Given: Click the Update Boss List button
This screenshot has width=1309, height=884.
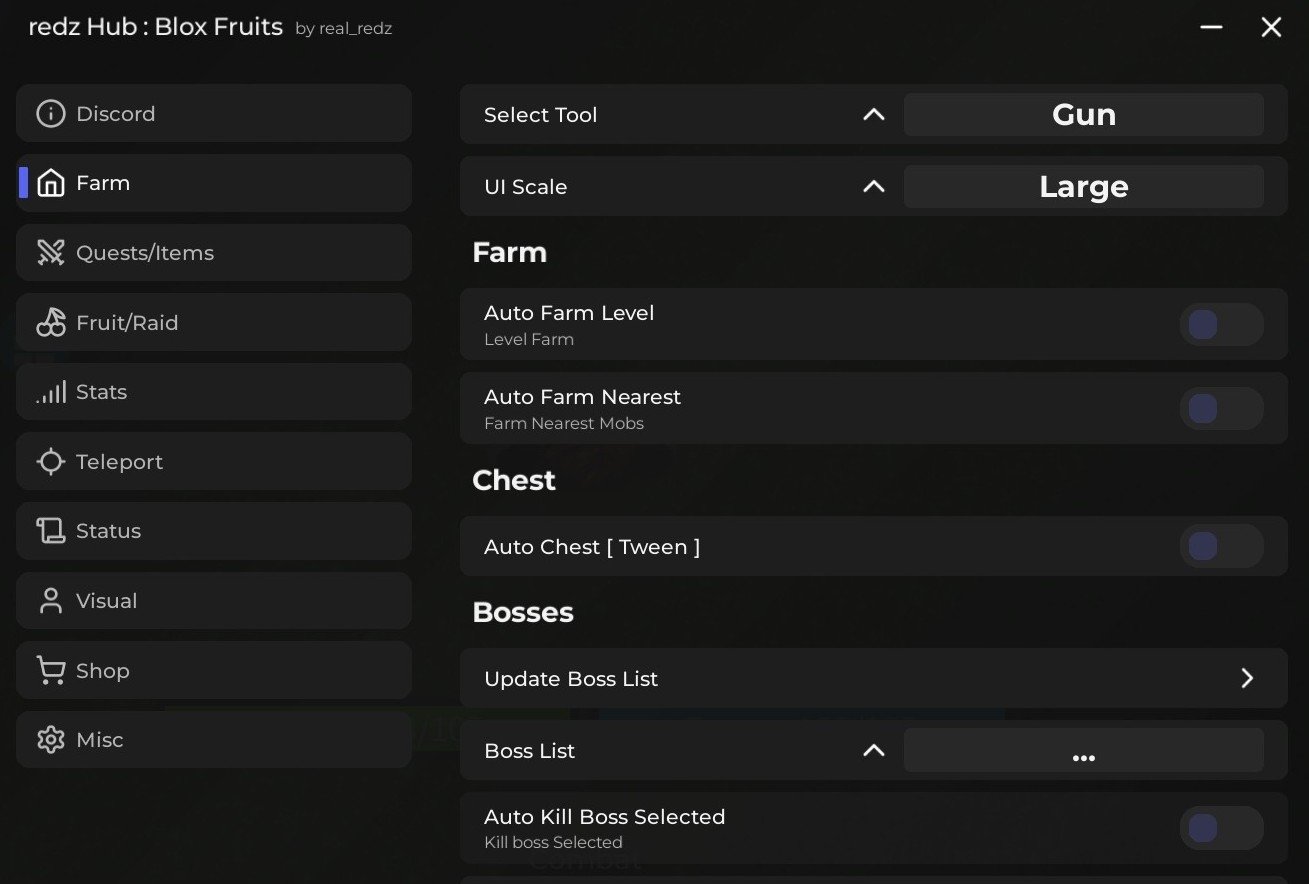Looking at the screenshot, I should click(874, 679).
